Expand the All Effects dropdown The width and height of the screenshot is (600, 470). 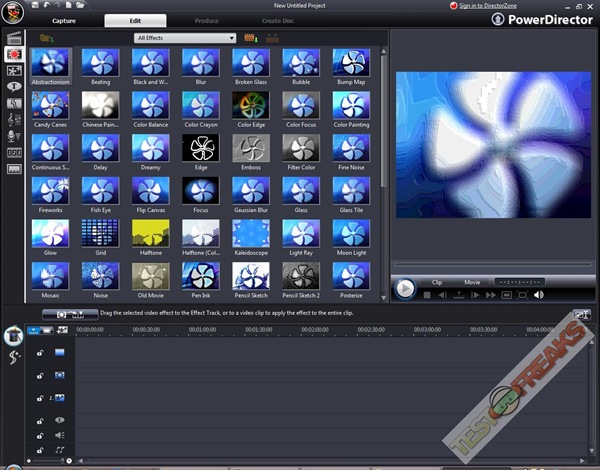click(185, 38)
